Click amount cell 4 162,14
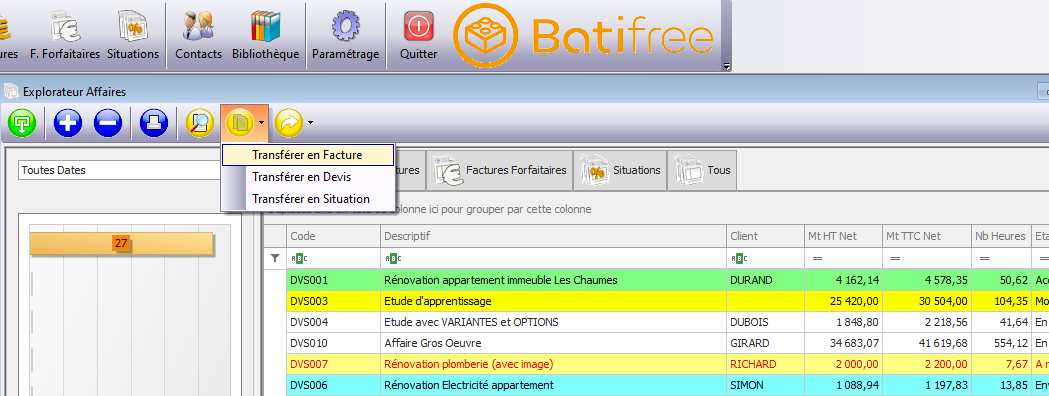This screenshot has width=1049, height=396. (x=842, y=280)
